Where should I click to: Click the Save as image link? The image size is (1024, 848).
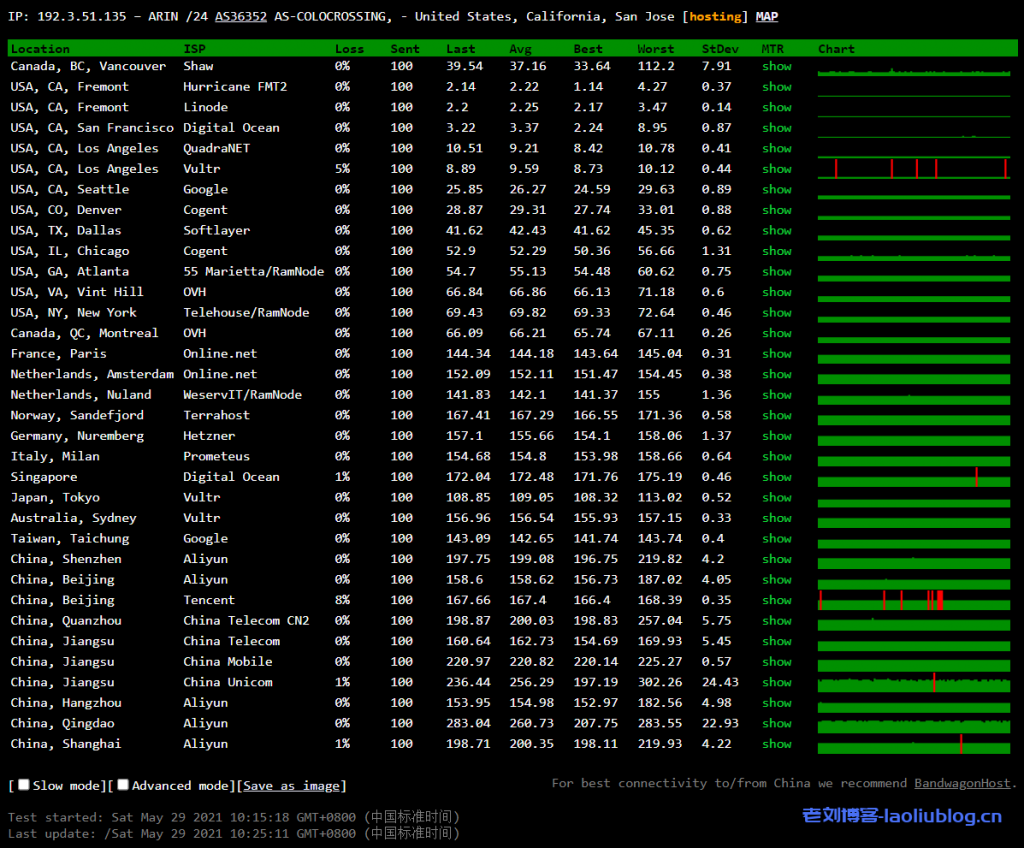(x=292, y=786)
